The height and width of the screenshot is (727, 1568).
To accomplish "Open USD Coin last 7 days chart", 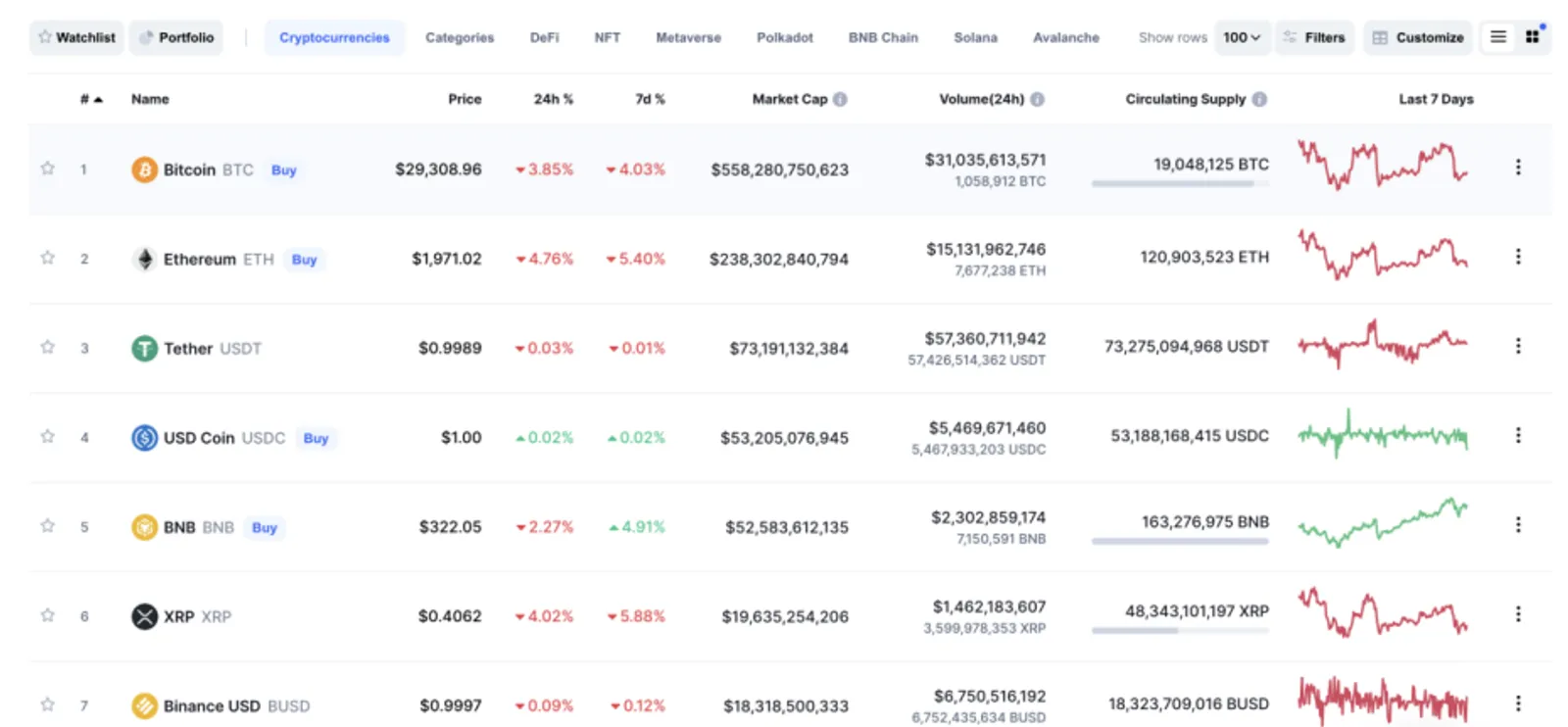I will click(x=1383, y=434).
